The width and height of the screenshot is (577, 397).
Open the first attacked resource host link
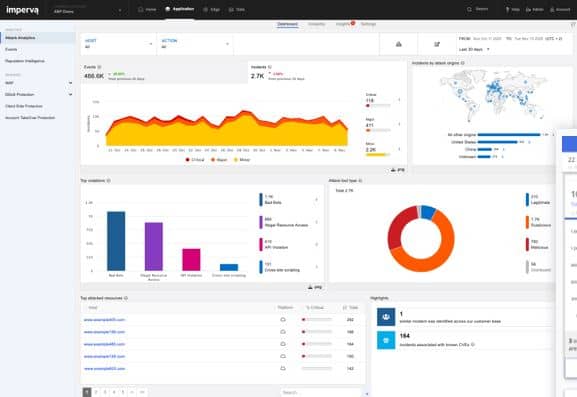coord(104,320)
